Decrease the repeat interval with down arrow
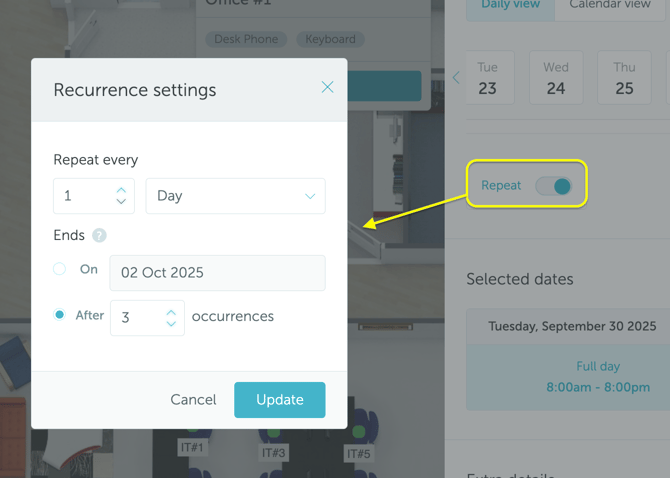670x478 pixels. pos(121,202)
